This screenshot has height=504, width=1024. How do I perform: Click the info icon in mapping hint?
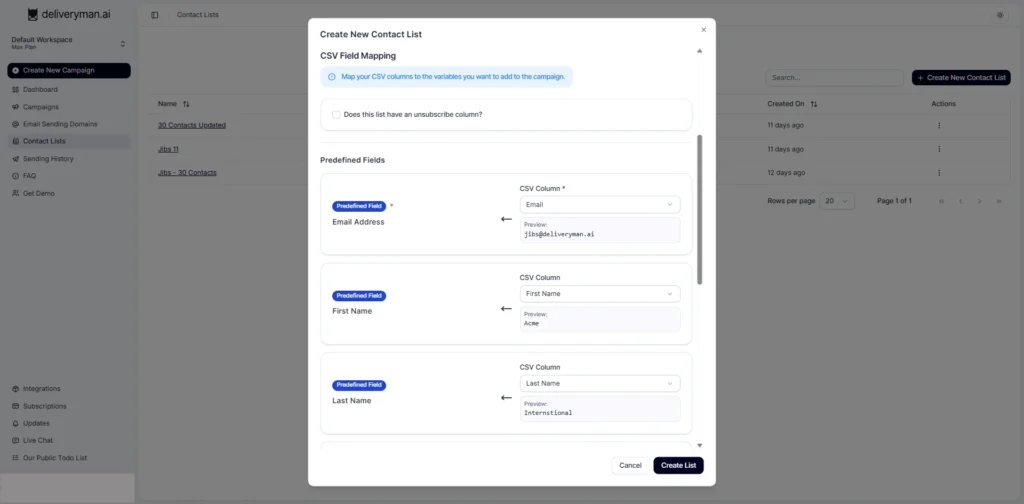[x=332, y=77]
